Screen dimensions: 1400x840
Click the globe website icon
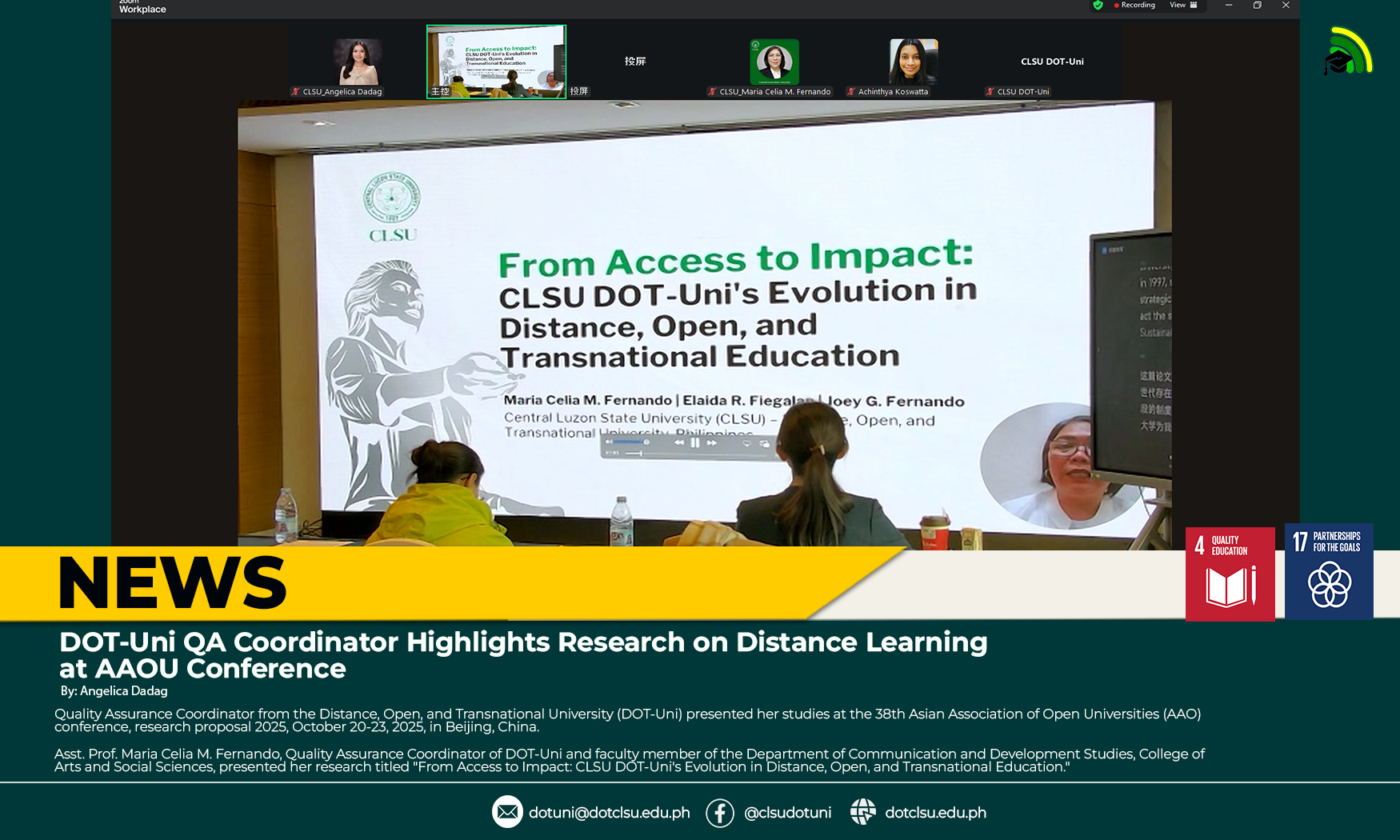point(862,812)
